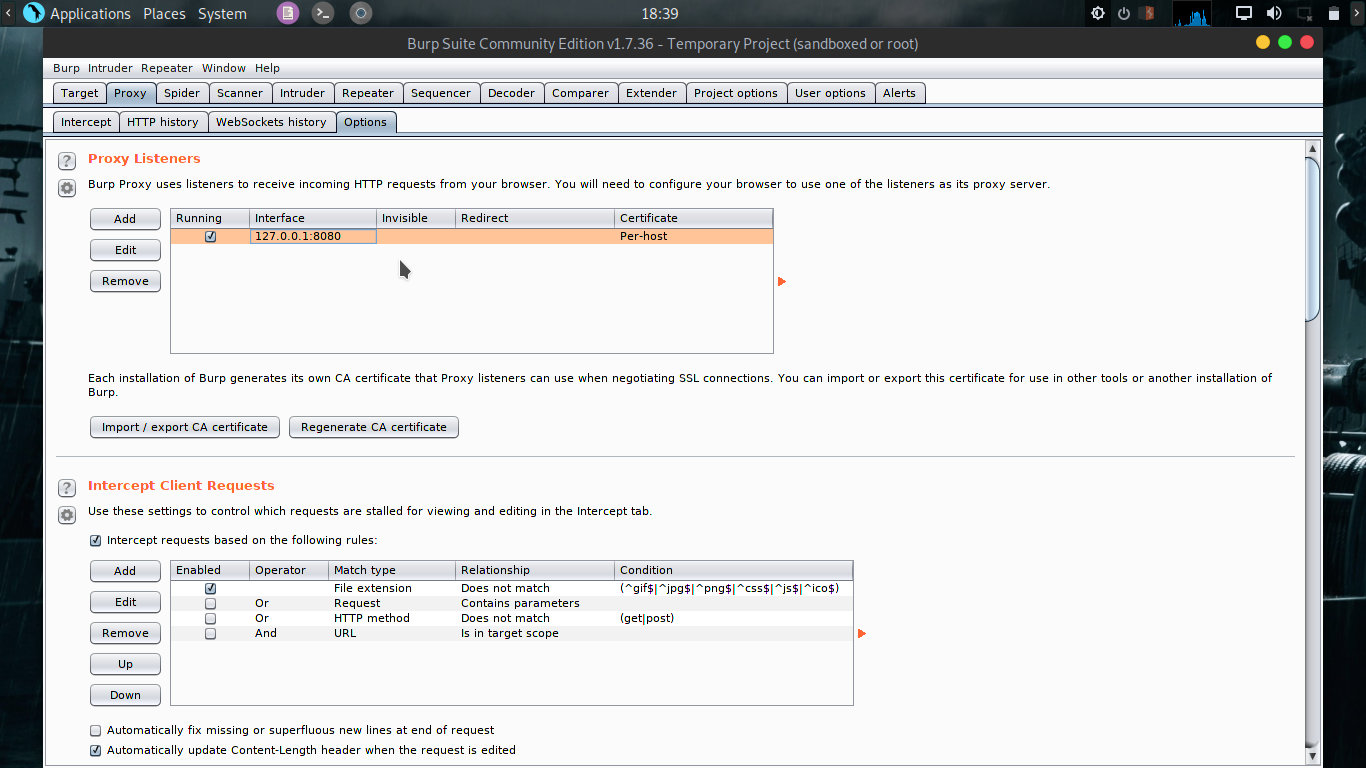This screenshot has width=1366, height=768.
Task: Click Import / export CA certificate
Action: (184, 427)
